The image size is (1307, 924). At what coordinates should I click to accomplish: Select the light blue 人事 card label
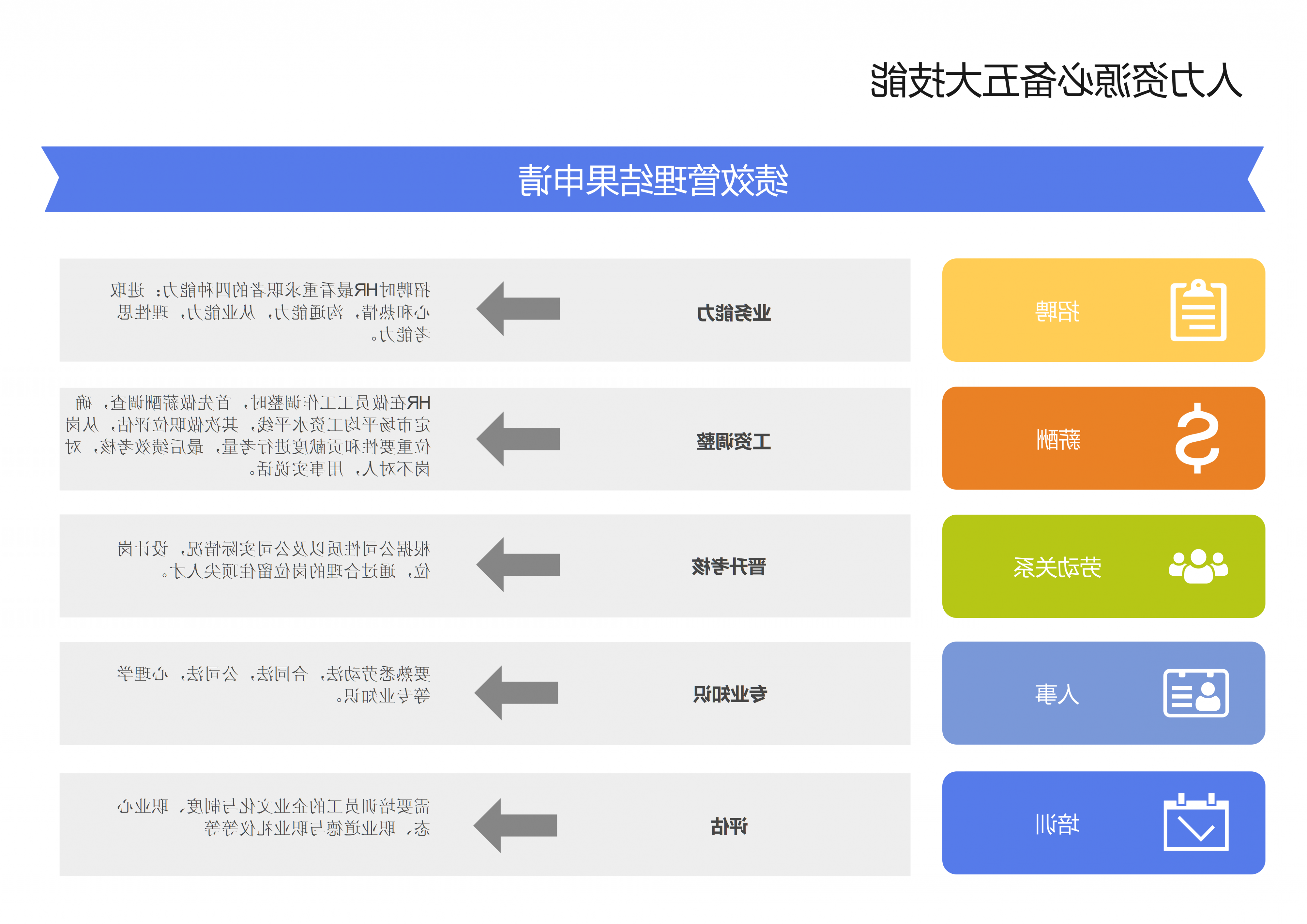[x=1057, y=694]
